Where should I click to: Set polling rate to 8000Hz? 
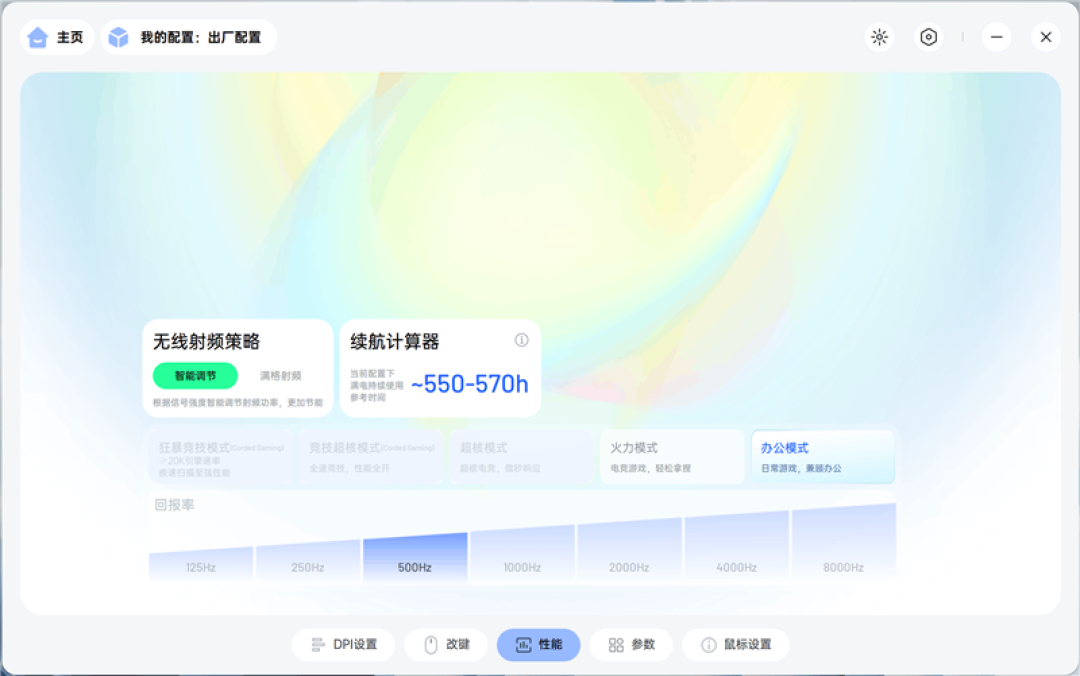click(x=844, y=544)
